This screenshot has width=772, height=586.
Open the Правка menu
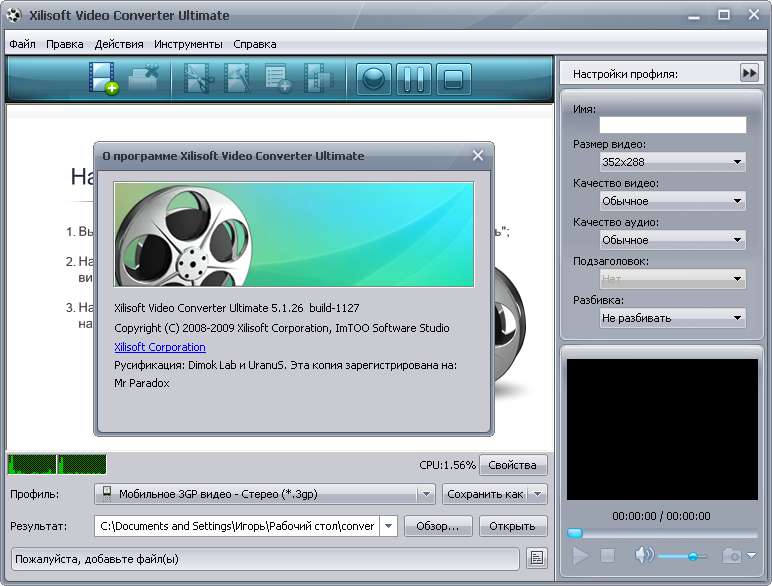(64, 44)
